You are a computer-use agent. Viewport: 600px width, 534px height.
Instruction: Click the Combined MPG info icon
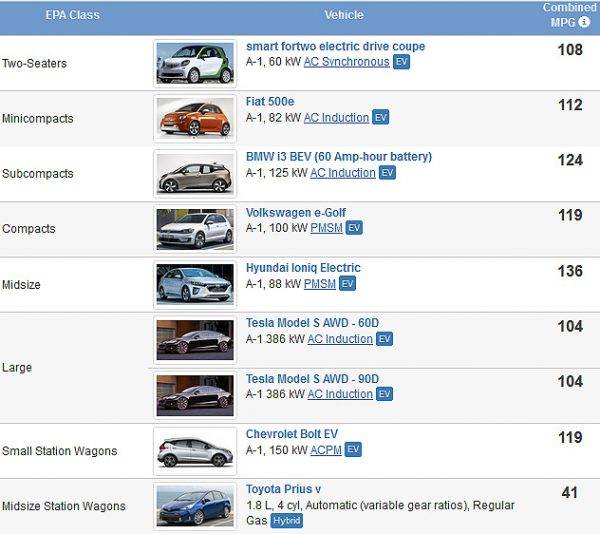[584, 22]
